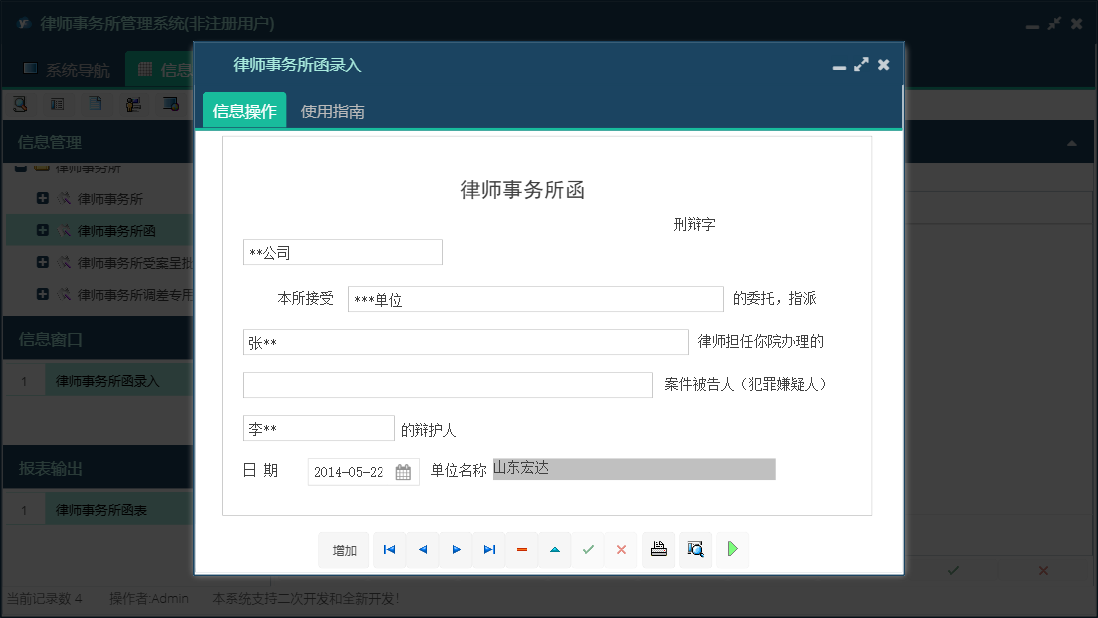Click the previous record arrow icon
This screenshot has height=618, width=1098.
422,549
